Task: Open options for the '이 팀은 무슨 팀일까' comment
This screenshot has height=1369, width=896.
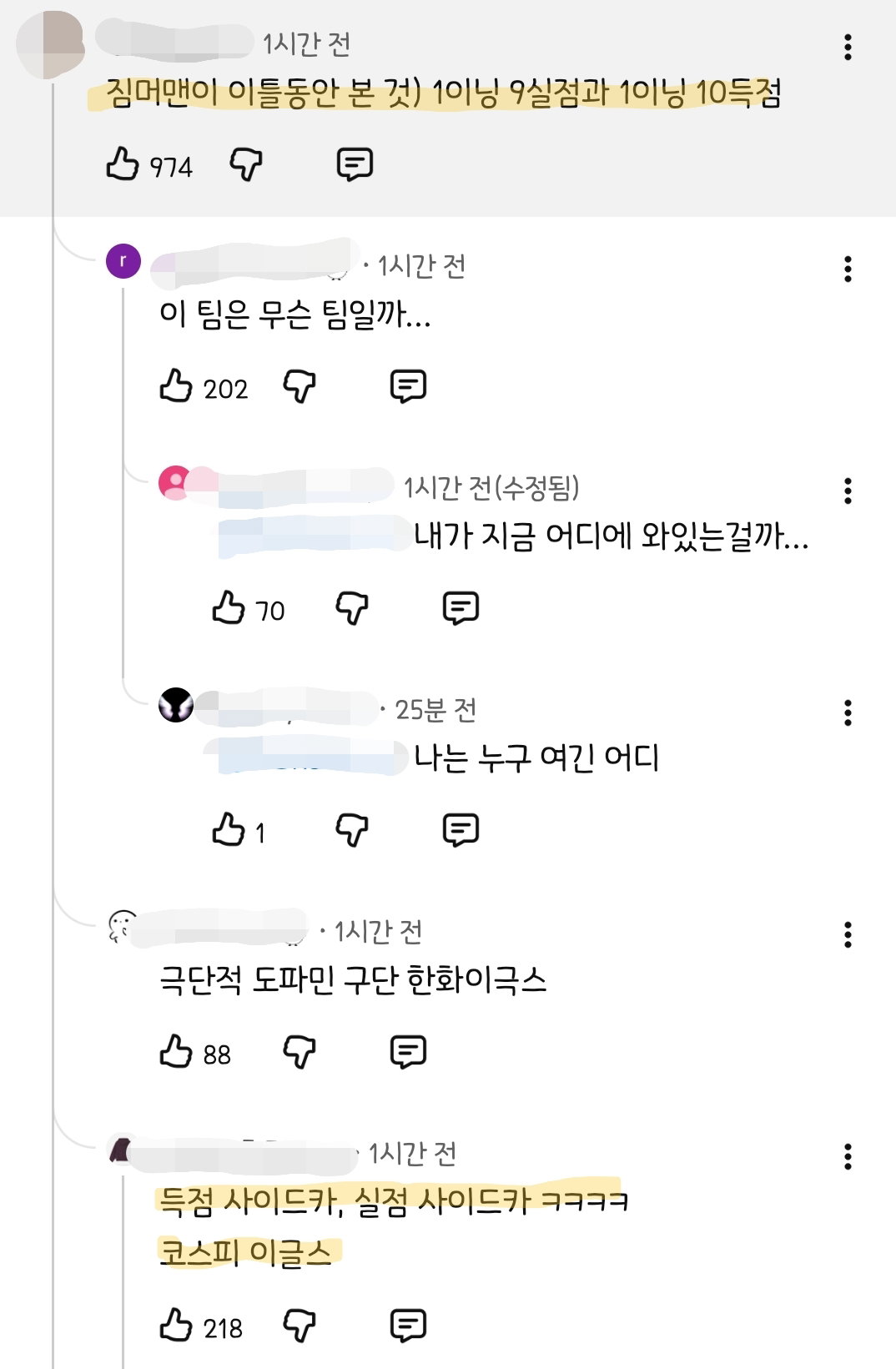Action: click(x=848, y=269)
